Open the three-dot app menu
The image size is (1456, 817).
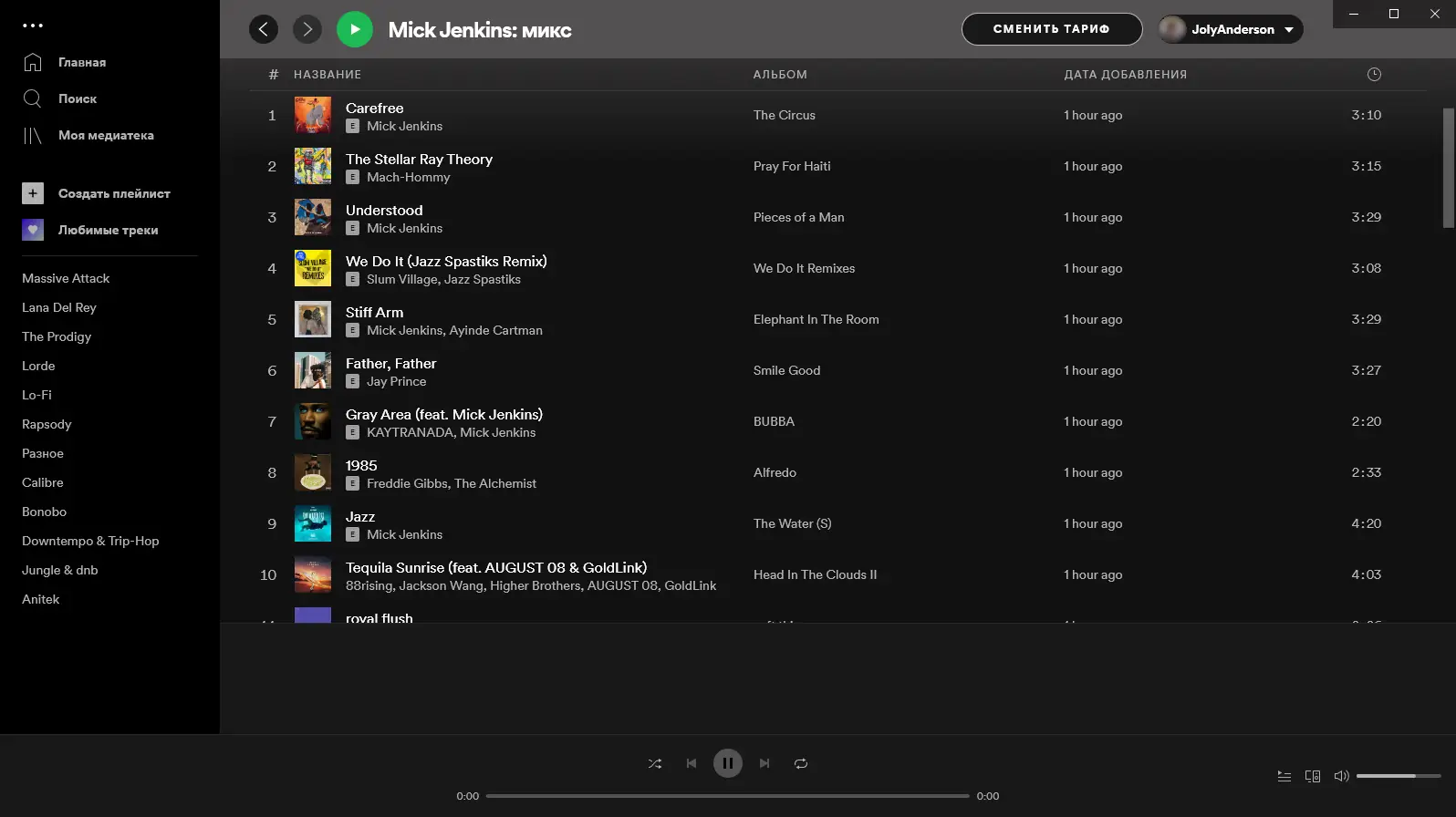click(x=33, y=26)
